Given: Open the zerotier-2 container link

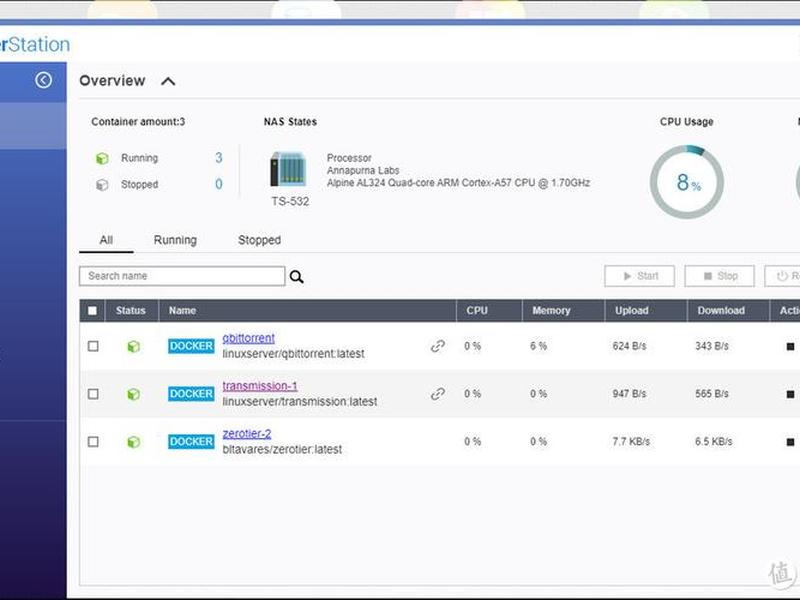Looking at the screenshot, I should (247, 434).
